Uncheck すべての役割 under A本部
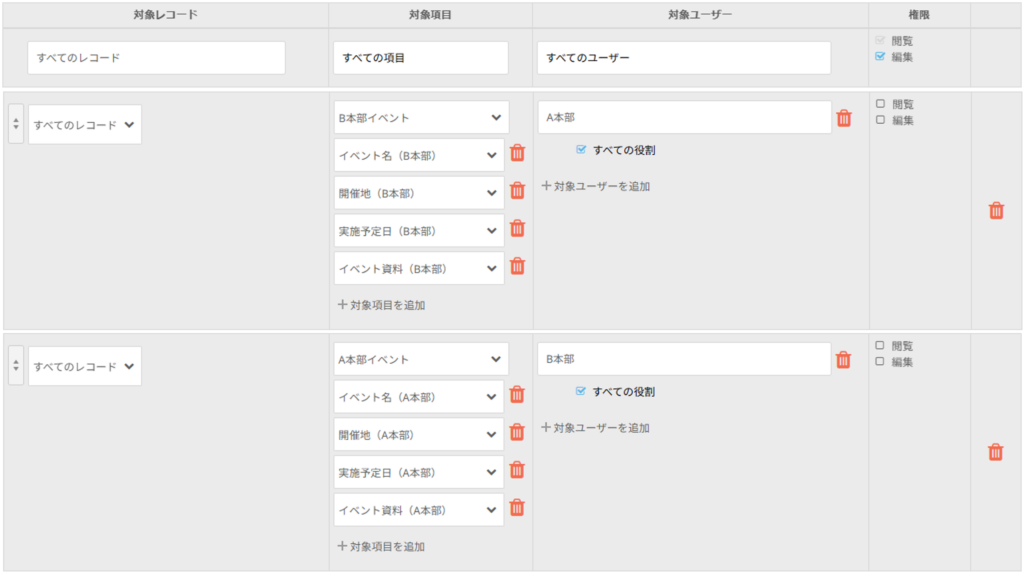 pos(581,150)
